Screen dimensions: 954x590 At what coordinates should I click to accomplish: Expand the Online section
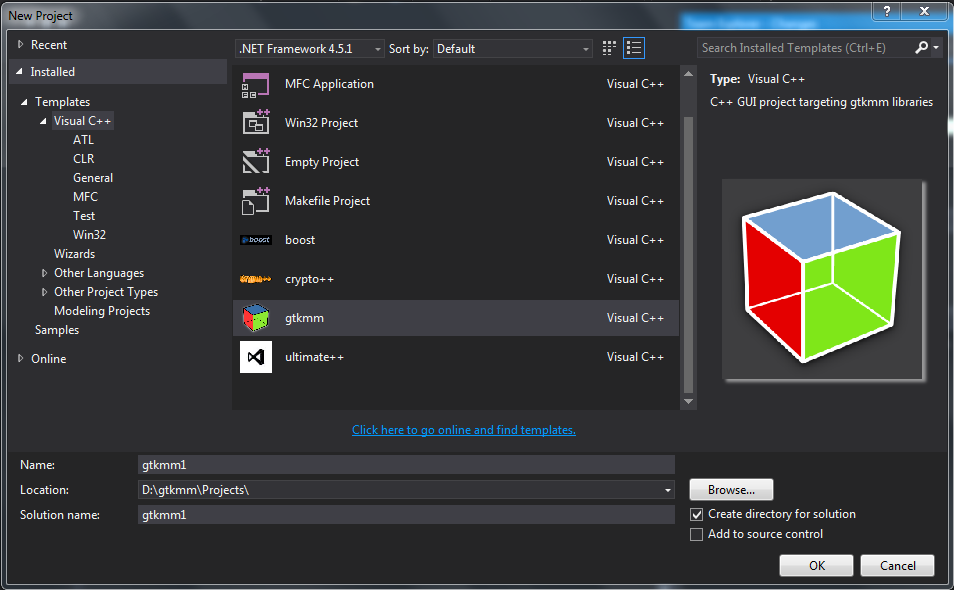(x=20, y=359)
